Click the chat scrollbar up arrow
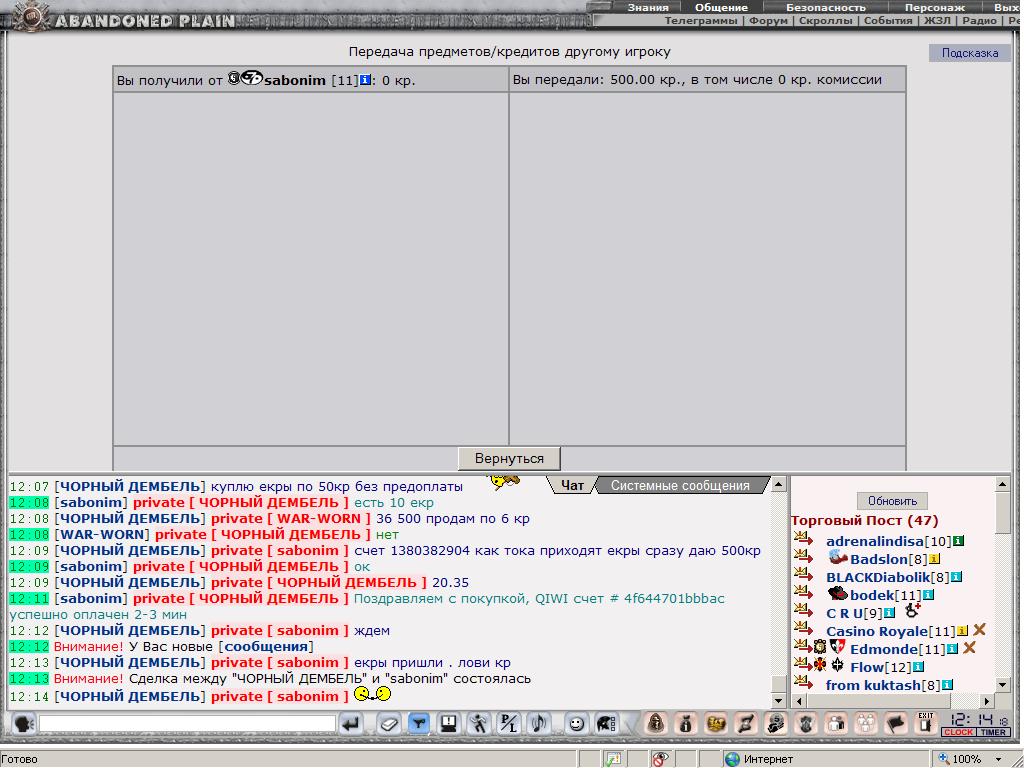Screen dimensions: 1024x768 [778, 485]
